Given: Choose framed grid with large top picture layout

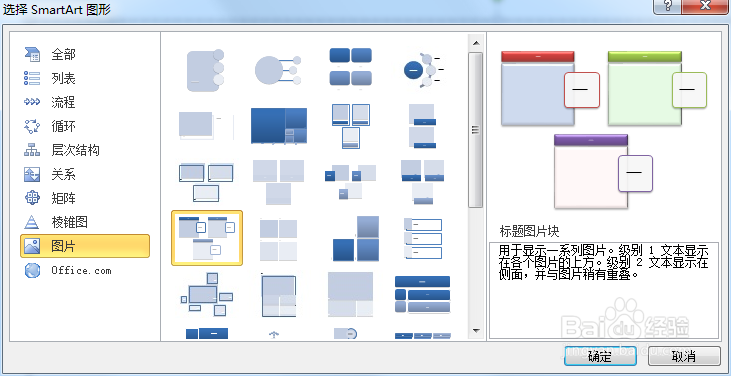Looking at the screenshot, I should [278, 295].
